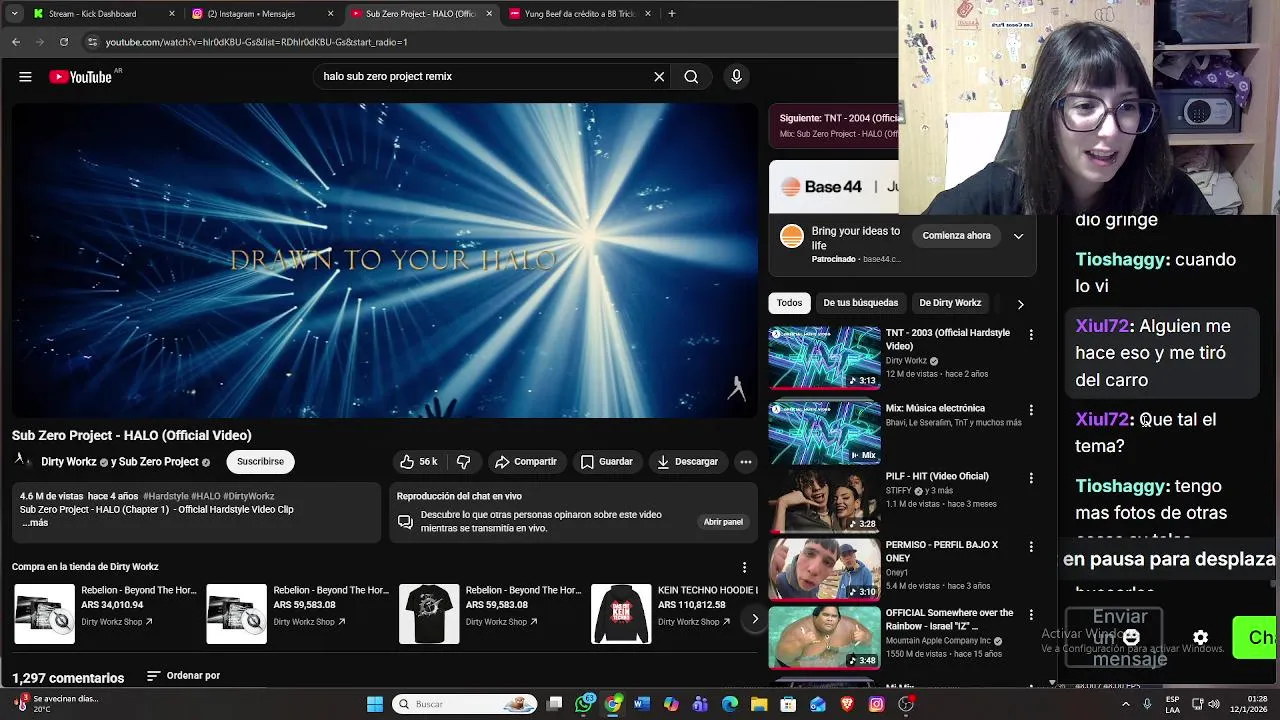Show more filter chips with right arrow
Image resolution: width=1280 pixels, height=720 pixels.
pos(1020,303)
